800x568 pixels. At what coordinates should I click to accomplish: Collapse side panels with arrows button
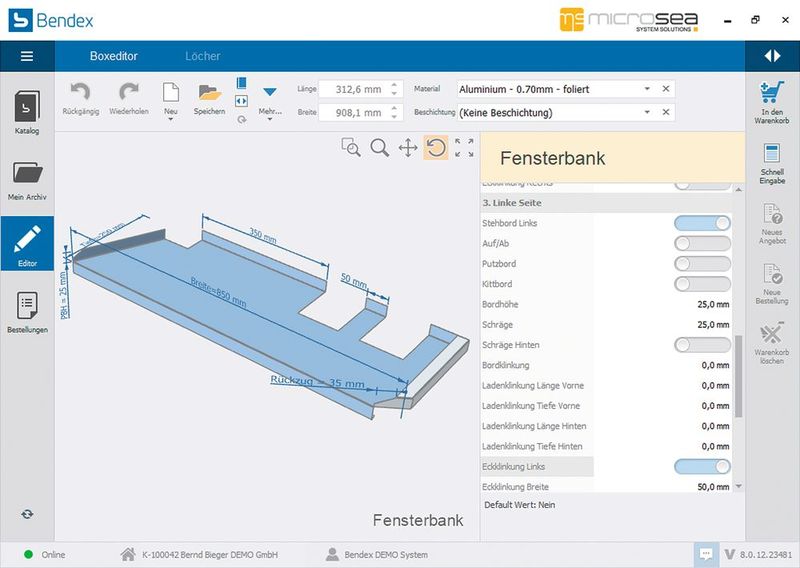[772, 56]
